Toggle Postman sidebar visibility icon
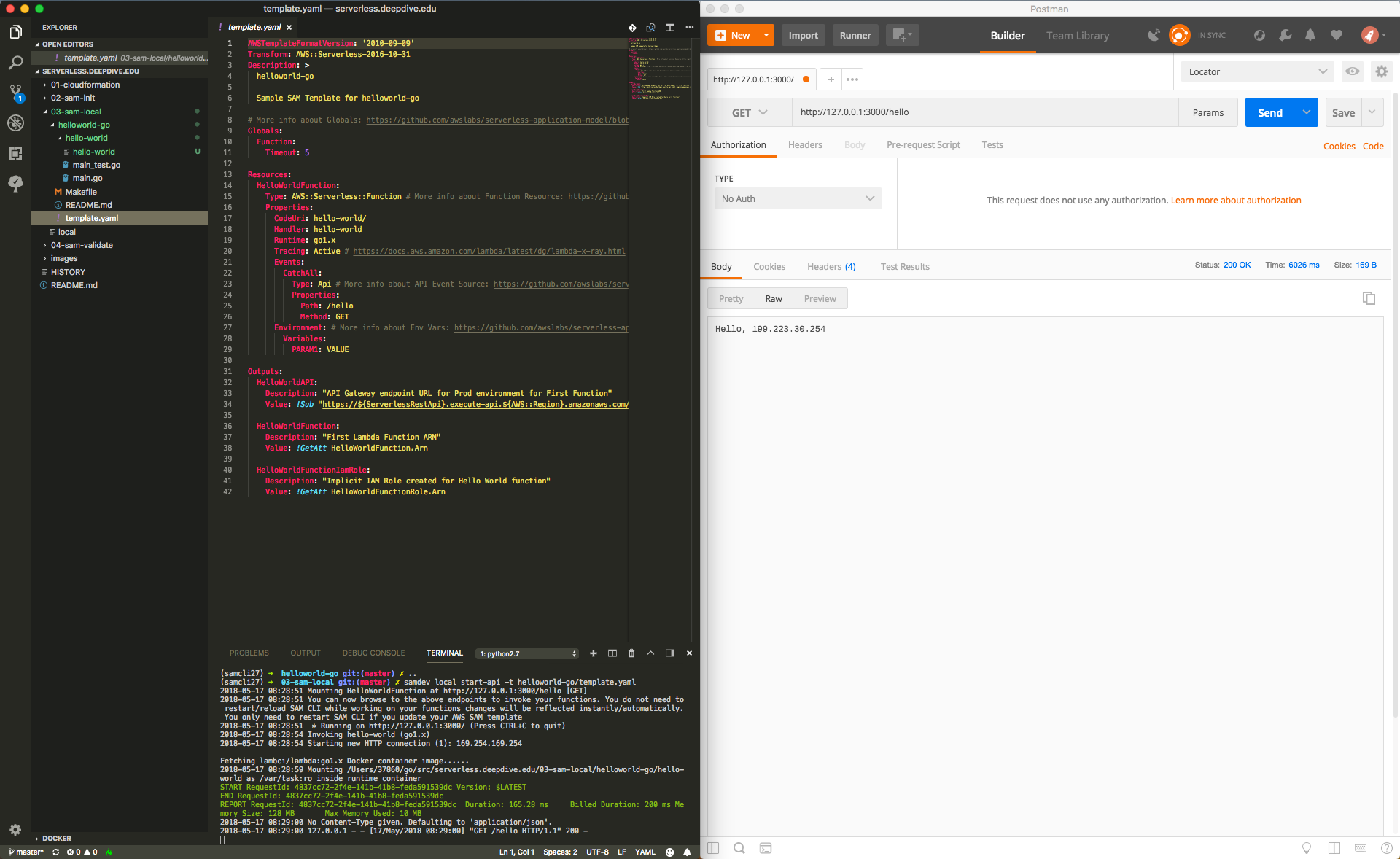 click(x=713, y=847)
